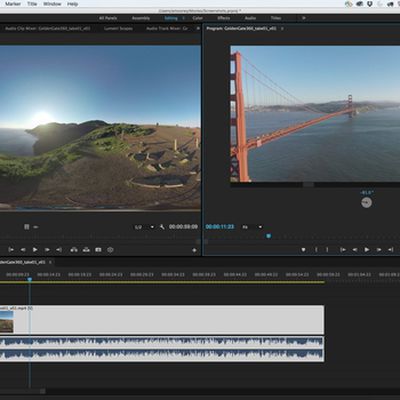The height and width of the screenshot is (400, 400).
Task: Click the Program monitor Go to In icon
Action: click(x=343, y=250)
